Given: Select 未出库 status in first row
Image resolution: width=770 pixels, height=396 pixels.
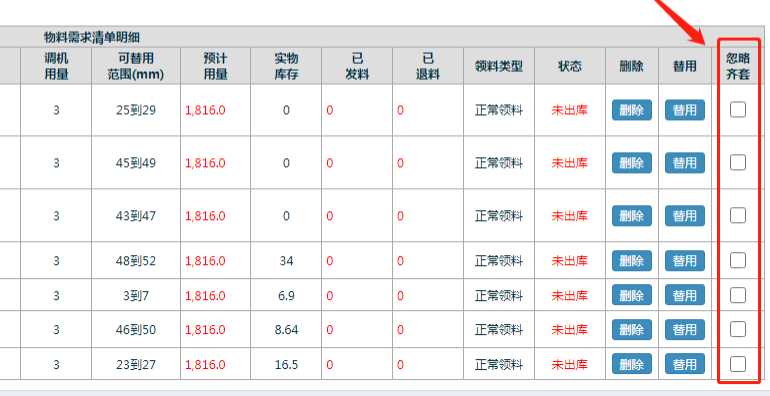Looking at the screenshot, I should tap(570, 110).
